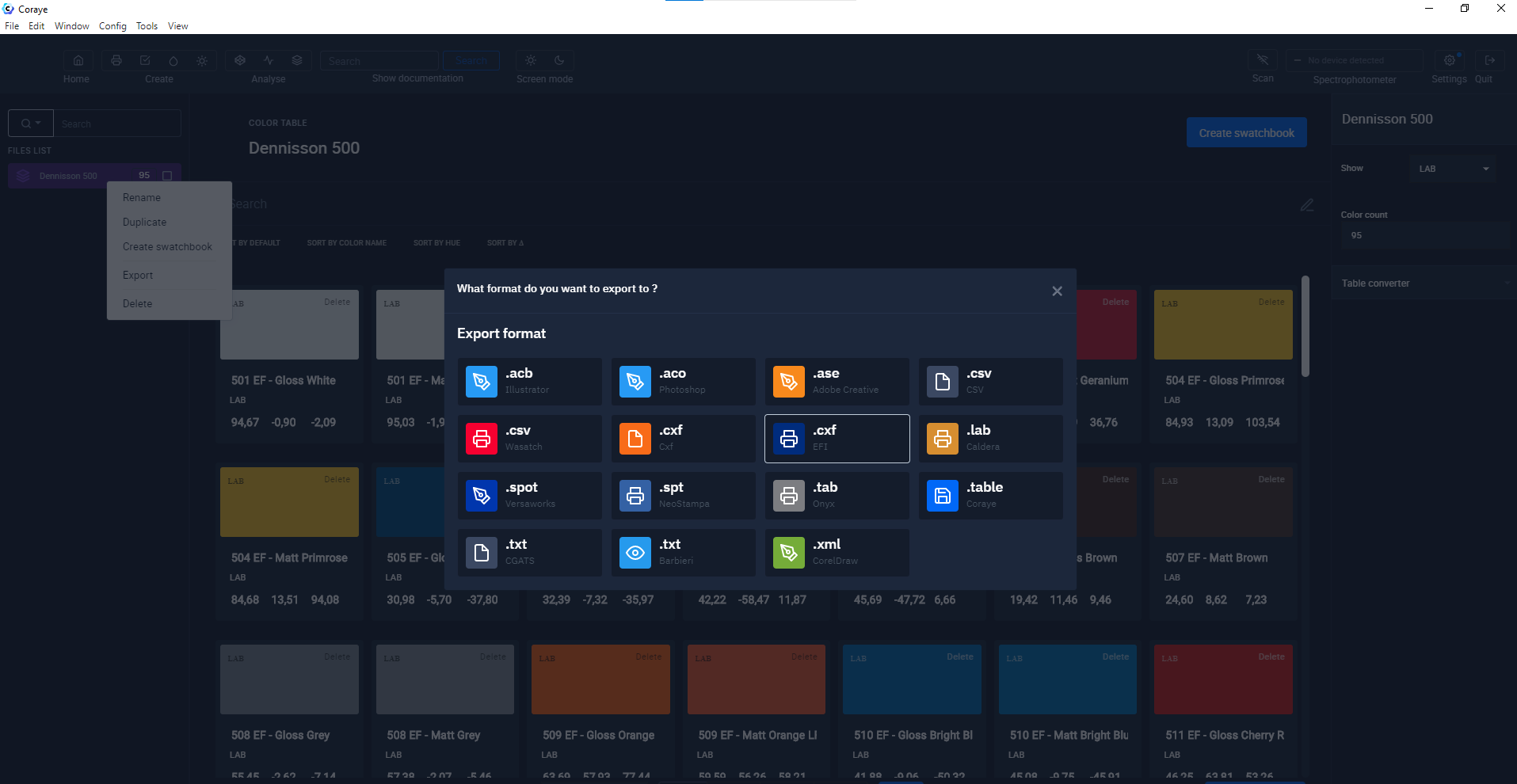
Task: Click the Quit exit icon
Action: pos(1489,61)
